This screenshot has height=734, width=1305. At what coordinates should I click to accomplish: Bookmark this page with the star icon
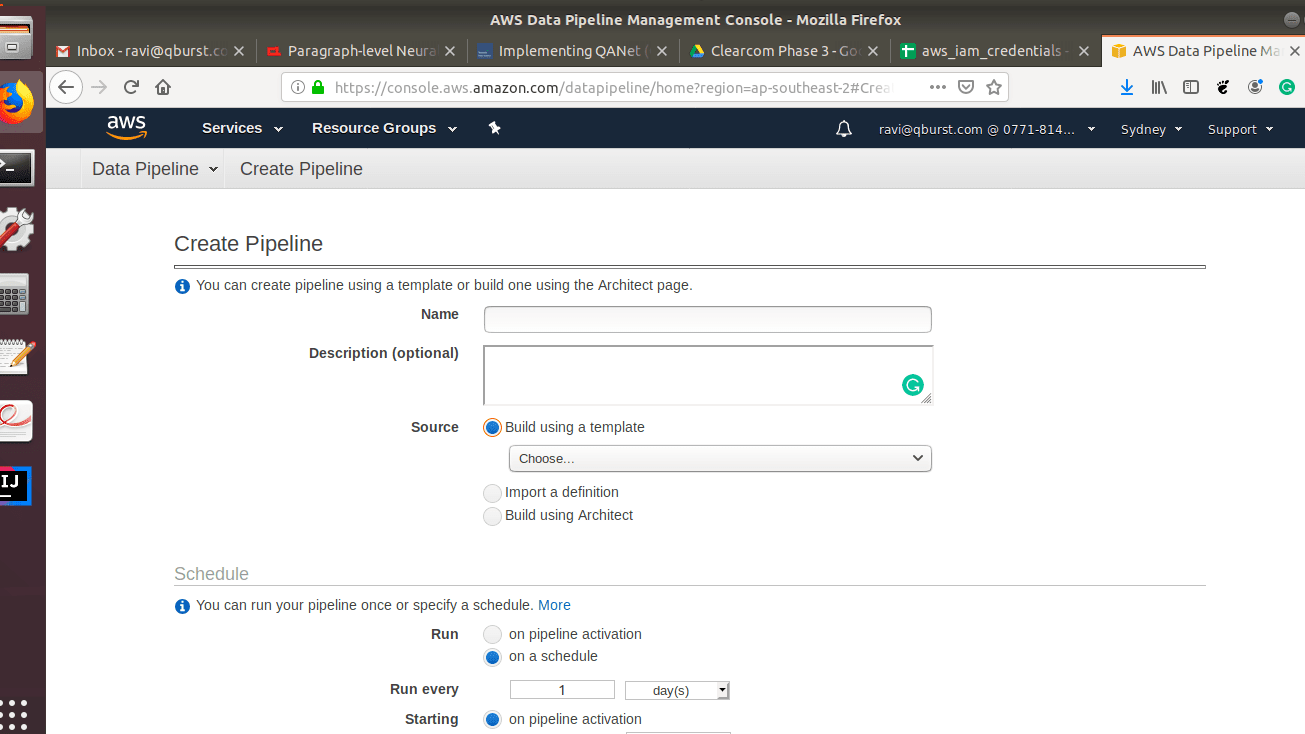coord(994,87)
